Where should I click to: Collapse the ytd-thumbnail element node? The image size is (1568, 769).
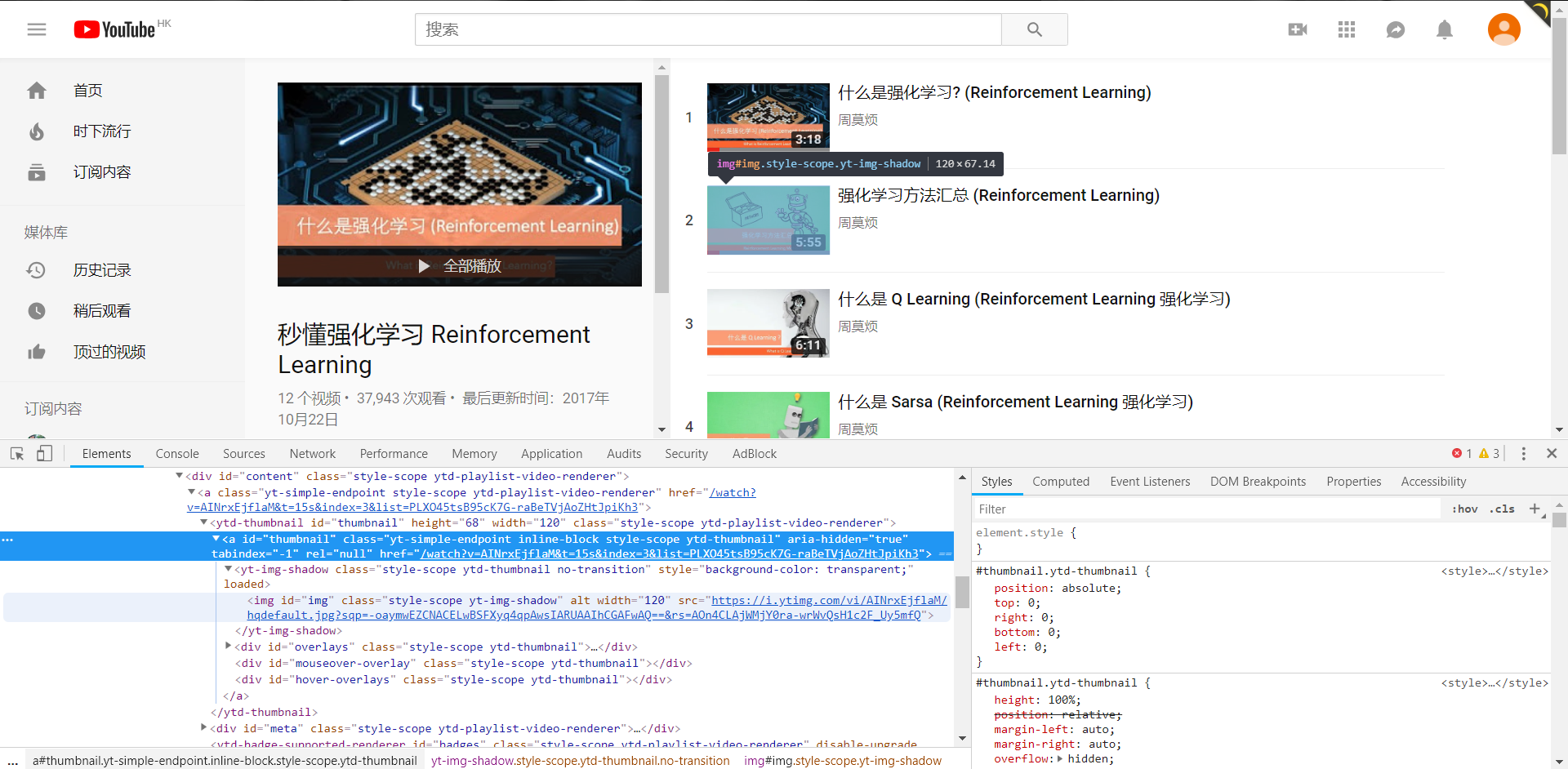204,522
